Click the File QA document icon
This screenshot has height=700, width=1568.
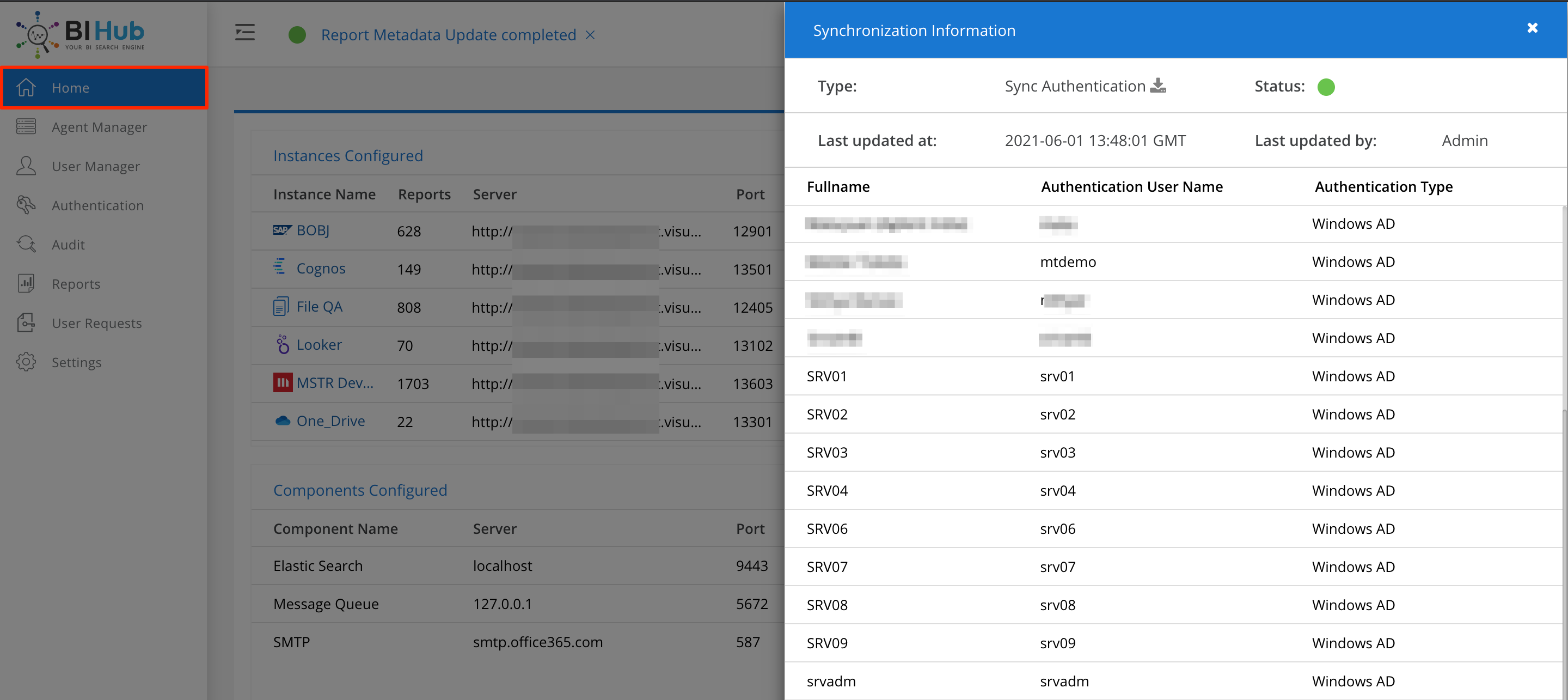pos(280,307)
